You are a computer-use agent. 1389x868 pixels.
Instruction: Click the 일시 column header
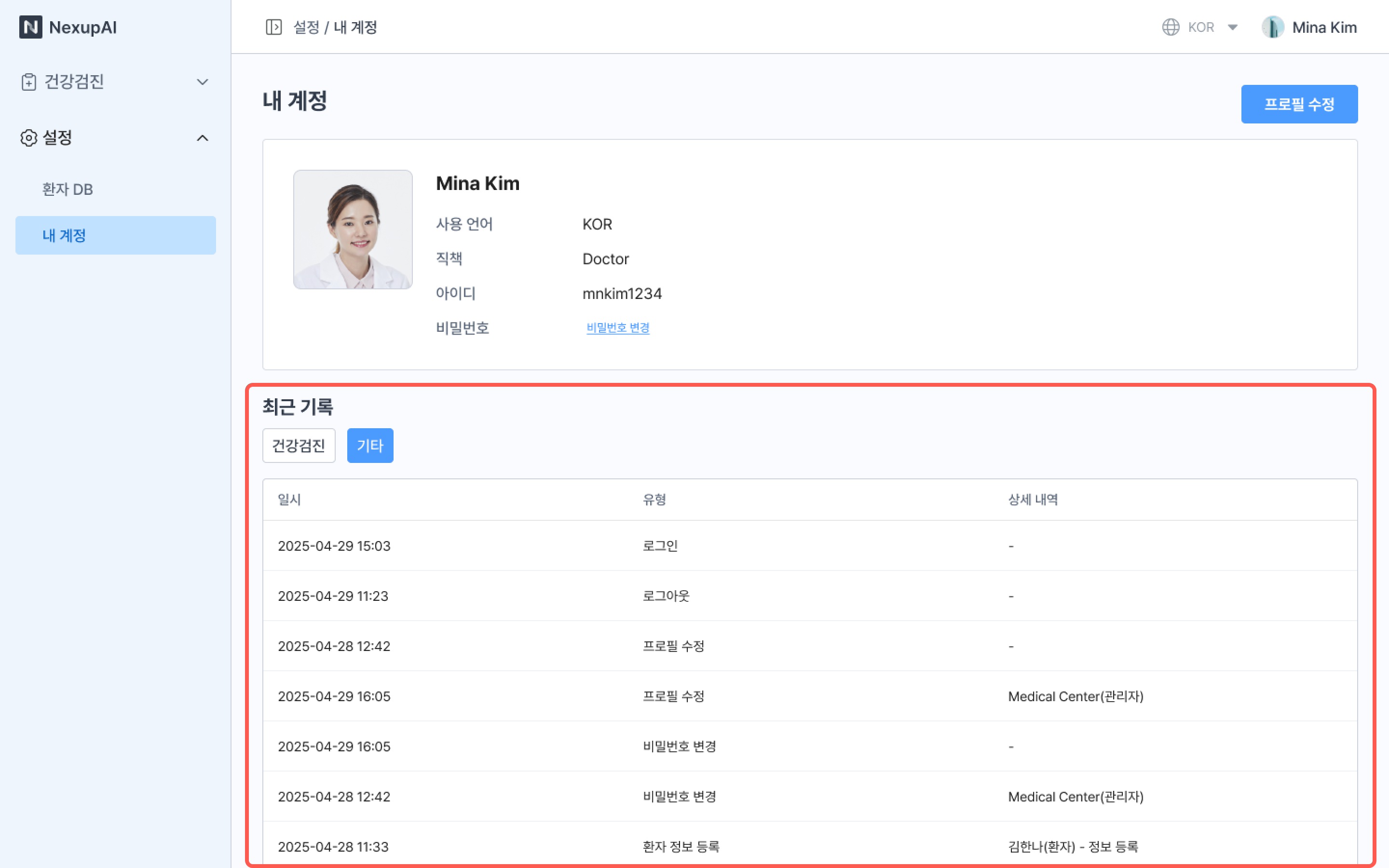point(289,500)
